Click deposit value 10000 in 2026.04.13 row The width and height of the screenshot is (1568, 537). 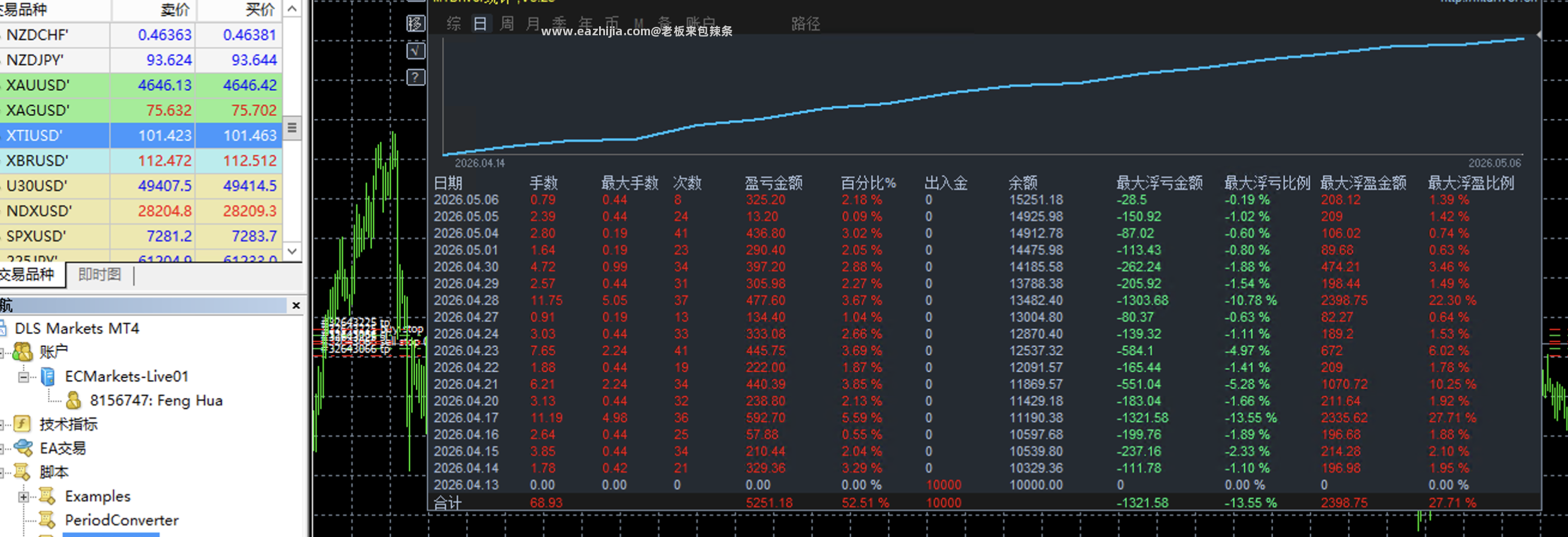tap(943, 486)
